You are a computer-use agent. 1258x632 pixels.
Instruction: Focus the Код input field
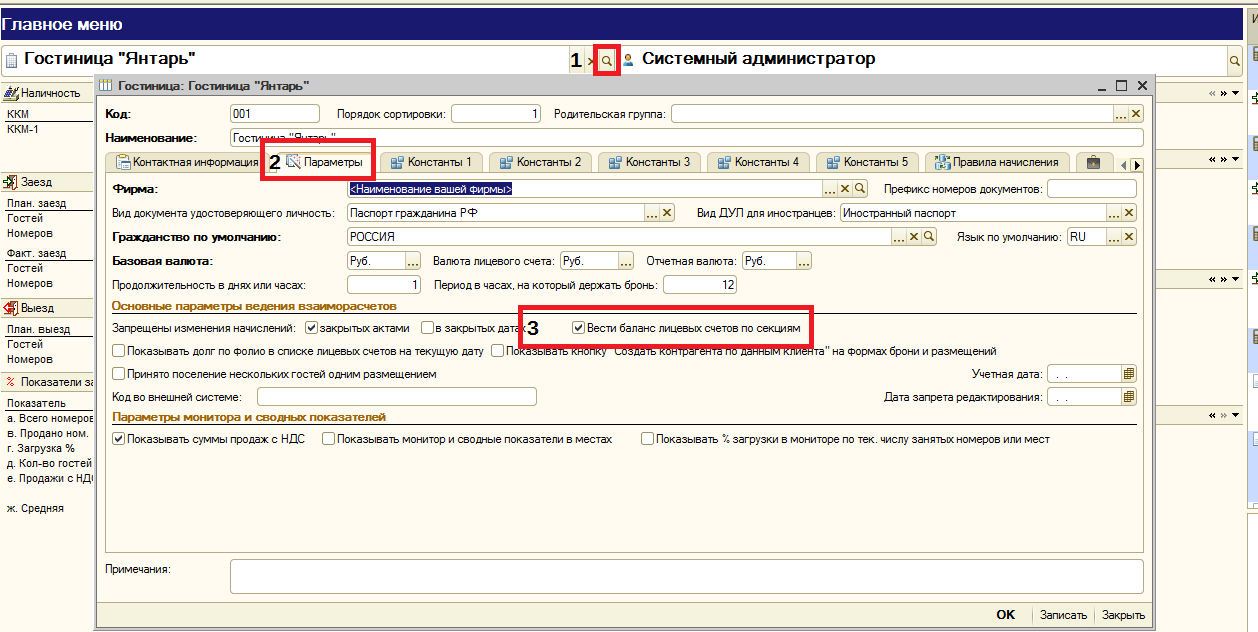click(275, 114)
